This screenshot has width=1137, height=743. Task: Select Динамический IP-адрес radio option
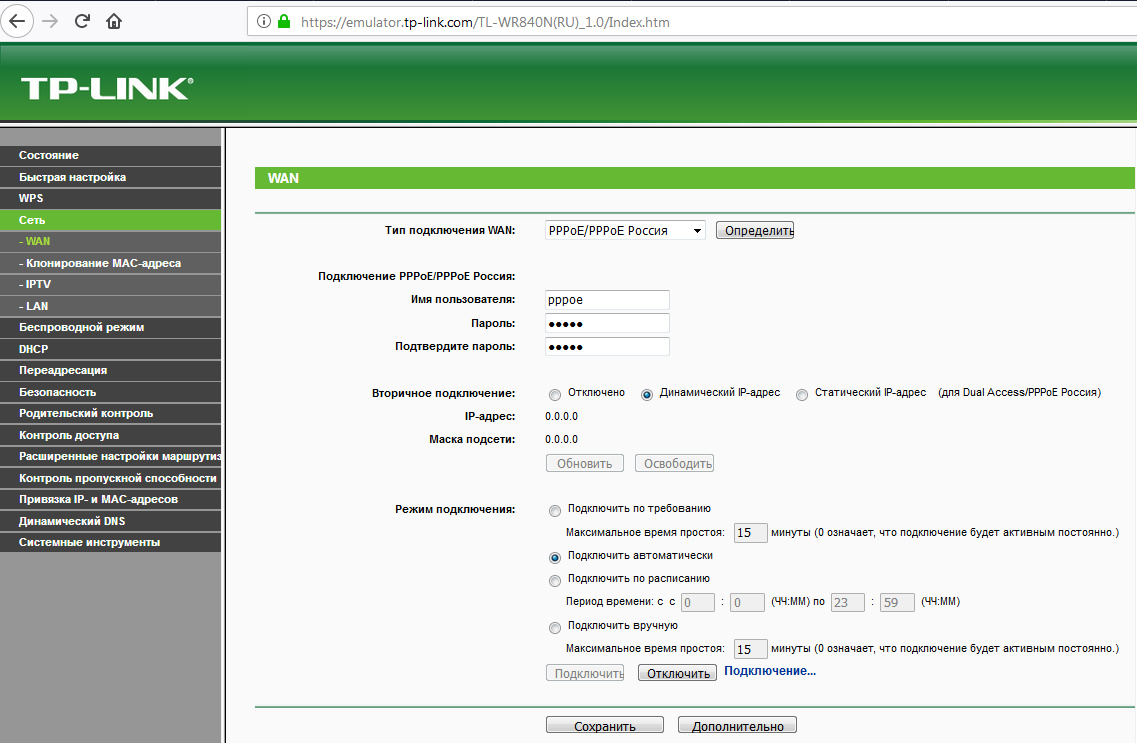point(647,395)
